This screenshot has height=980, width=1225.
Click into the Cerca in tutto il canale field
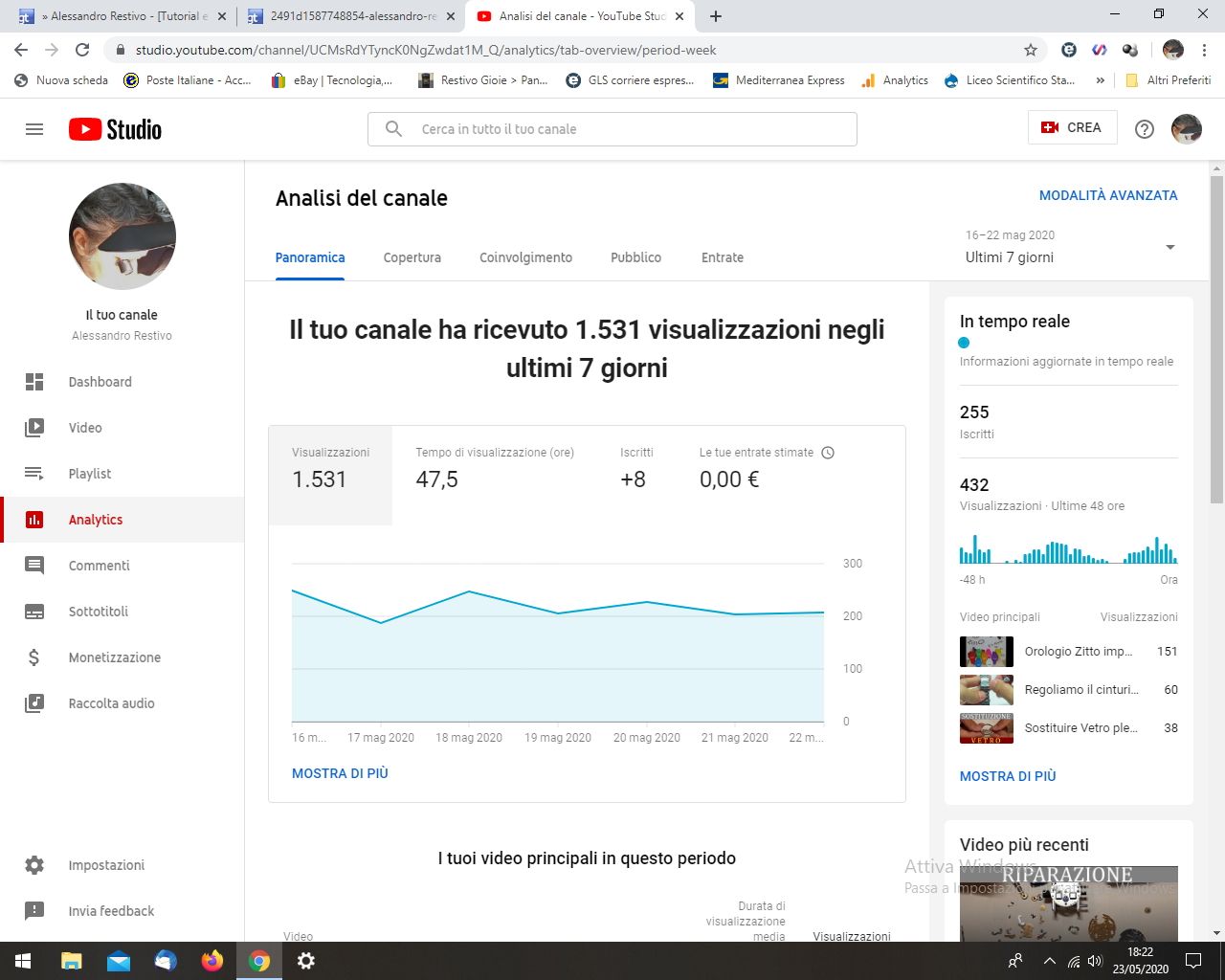(612, 129)
